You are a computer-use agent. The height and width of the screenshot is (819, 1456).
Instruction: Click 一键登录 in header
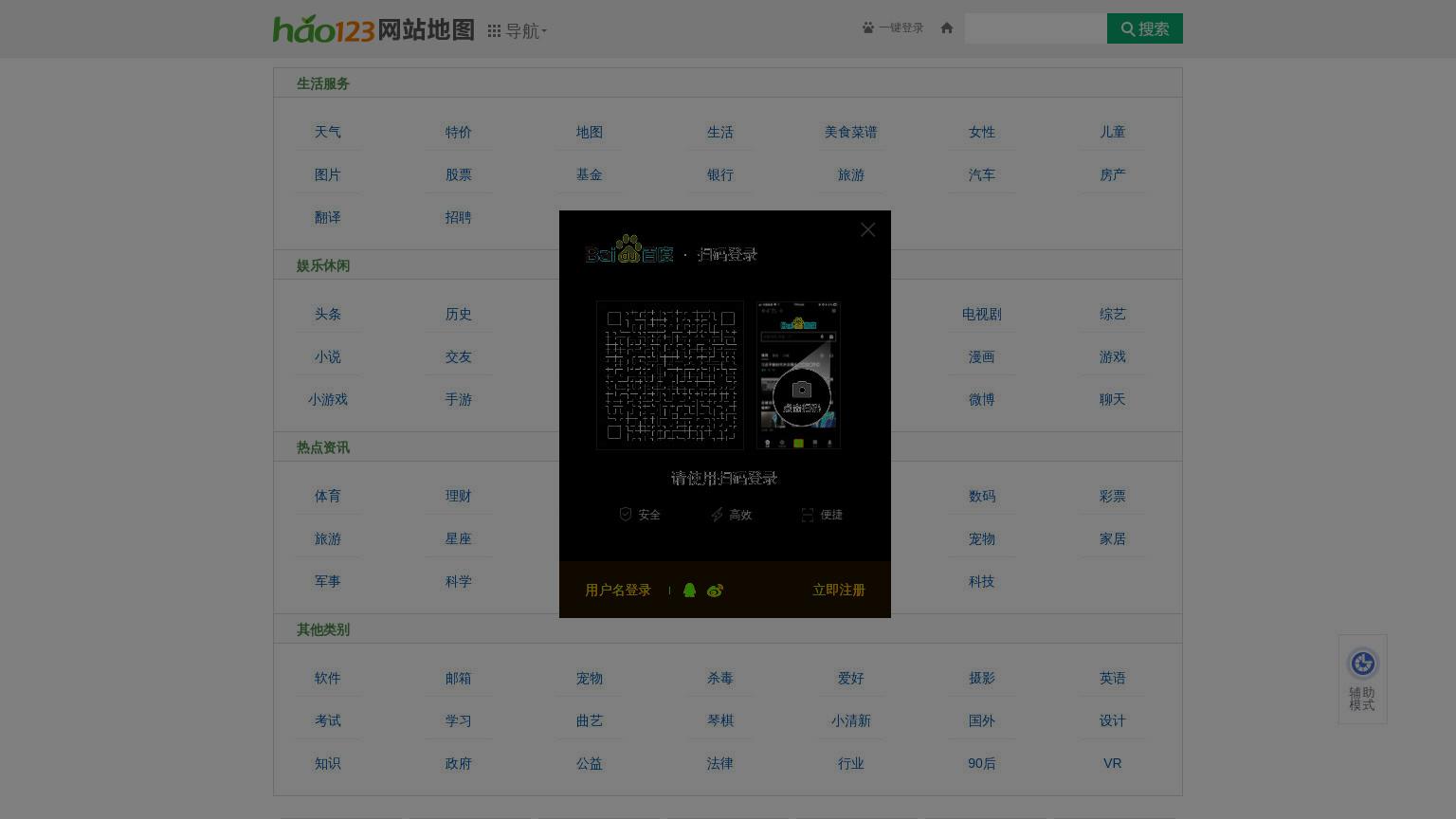tap(901, 28)
